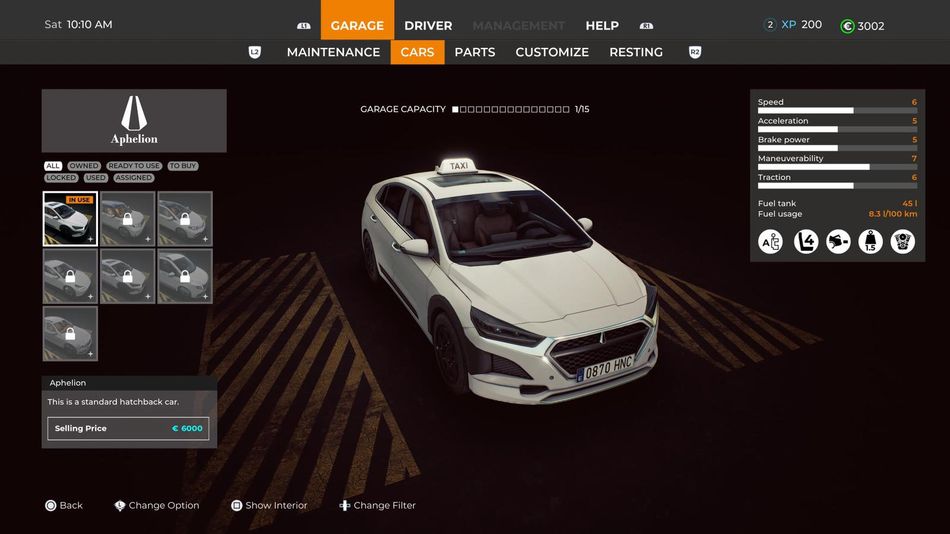950x534 pixels.
Task: Switch to the DRIVER tab
Action: click(428, 25)
